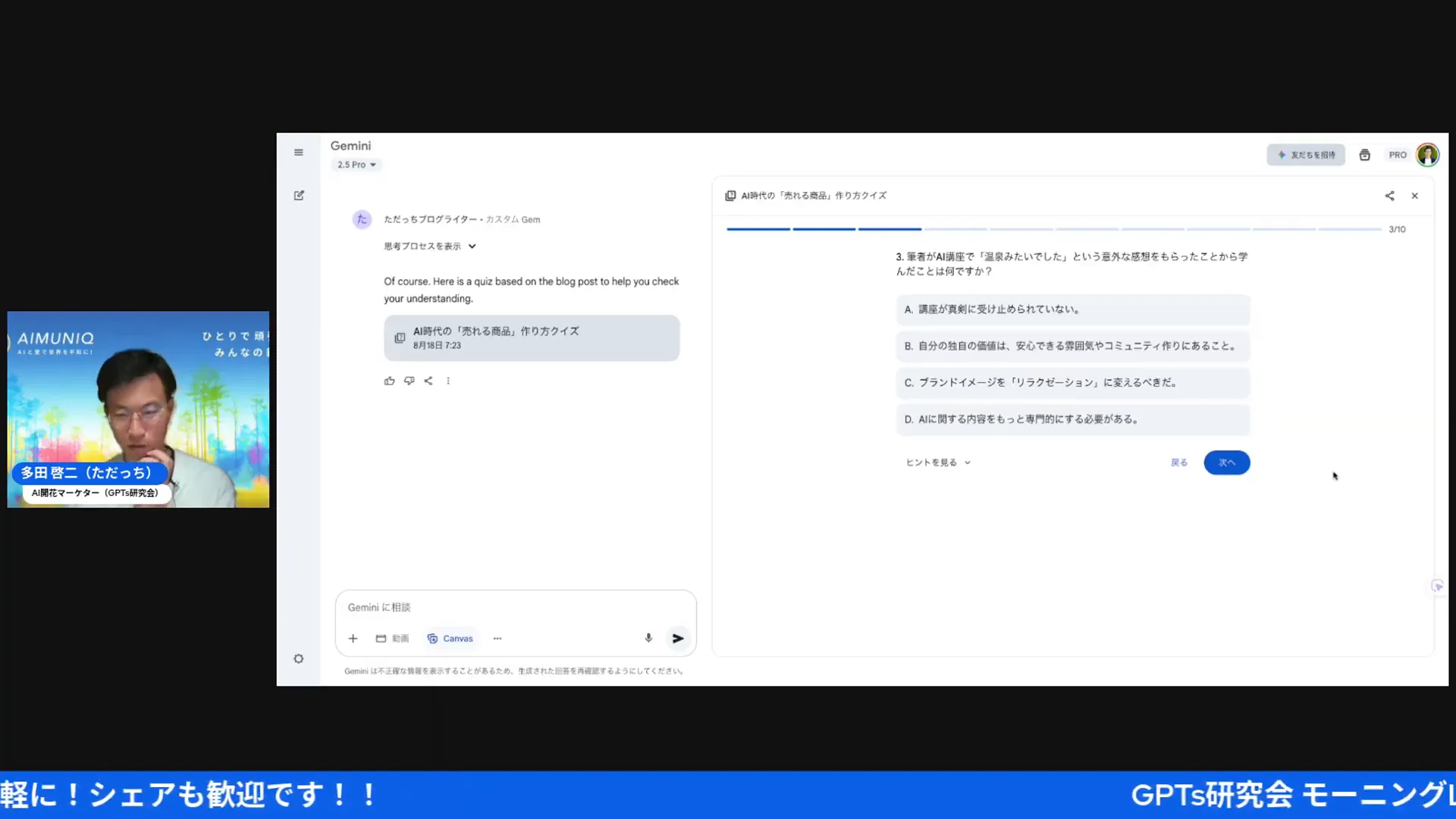This screenshot has height=819, width=1456.
Task: Close the quiz canvas panel
Action: tap(1415, 196)
